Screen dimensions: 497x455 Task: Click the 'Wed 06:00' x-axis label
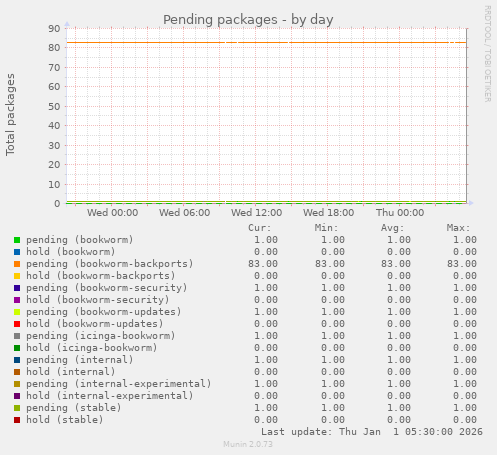pyautogui.click(x=185, y=213)
